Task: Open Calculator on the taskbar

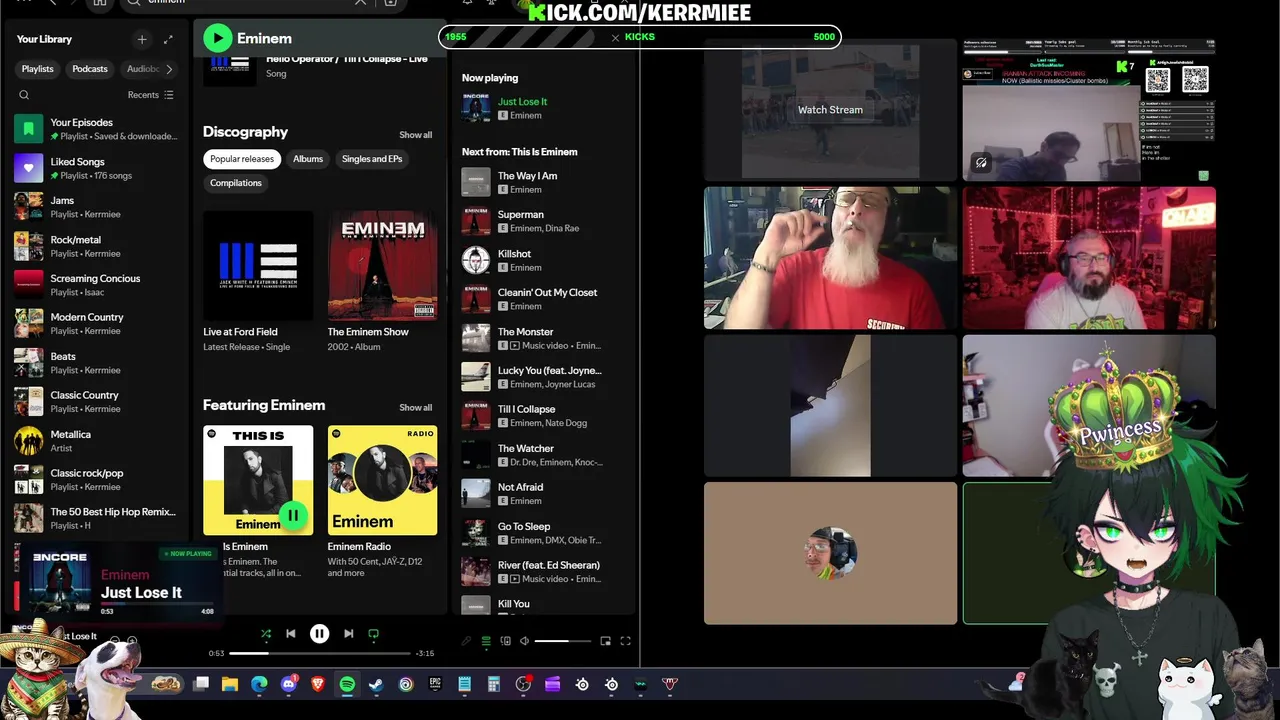Action: click(x=493, y=684)
